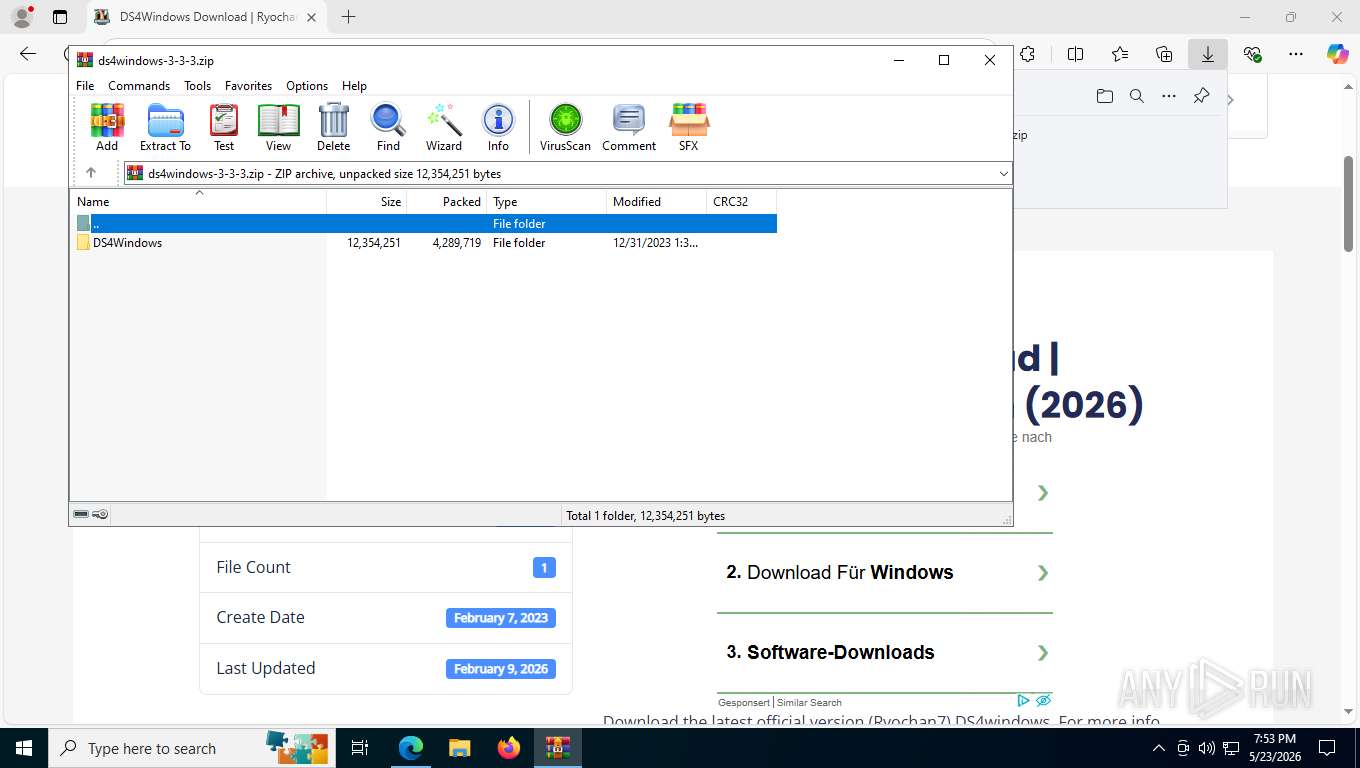Click status text 'Total 1 folder, 12,354,251 bytes'

(646, 516)
